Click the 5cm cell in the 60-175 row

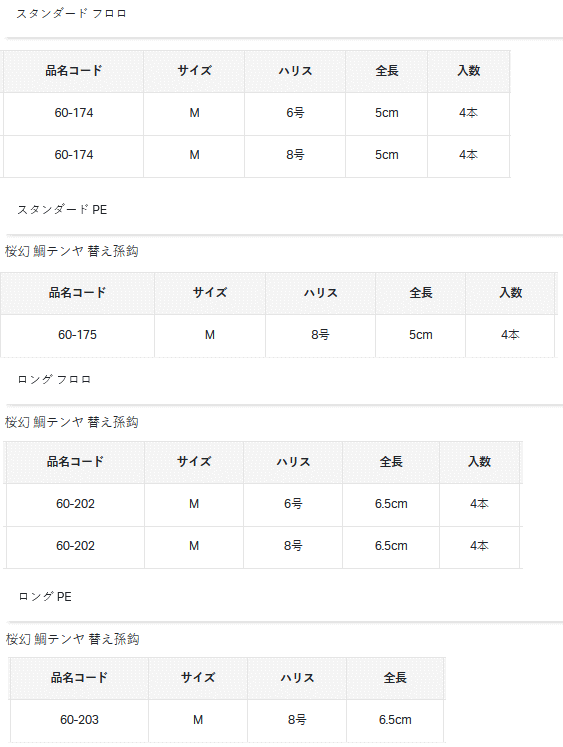421,335
